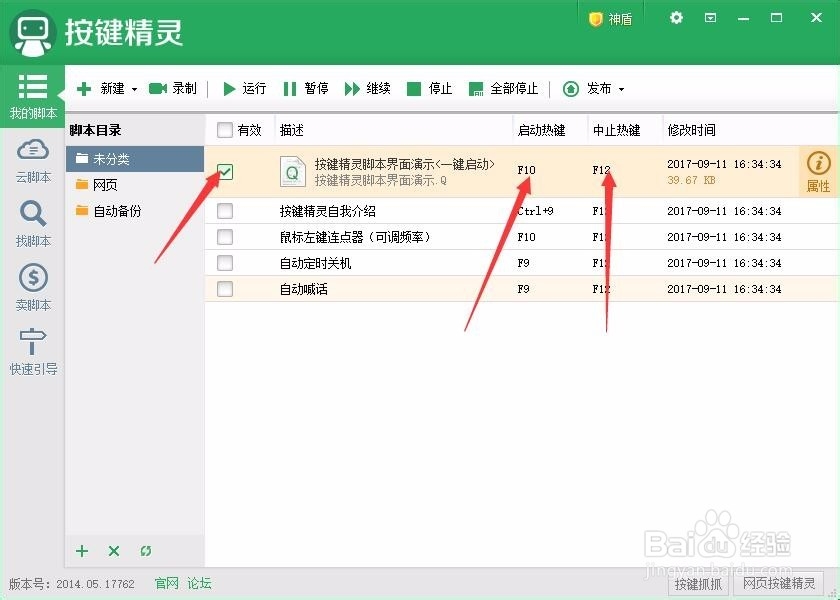The image size is (840, 600).
Task: Uncheck the 按键精灵脚本界面演示 script checkbox
Action: point(224,171)
